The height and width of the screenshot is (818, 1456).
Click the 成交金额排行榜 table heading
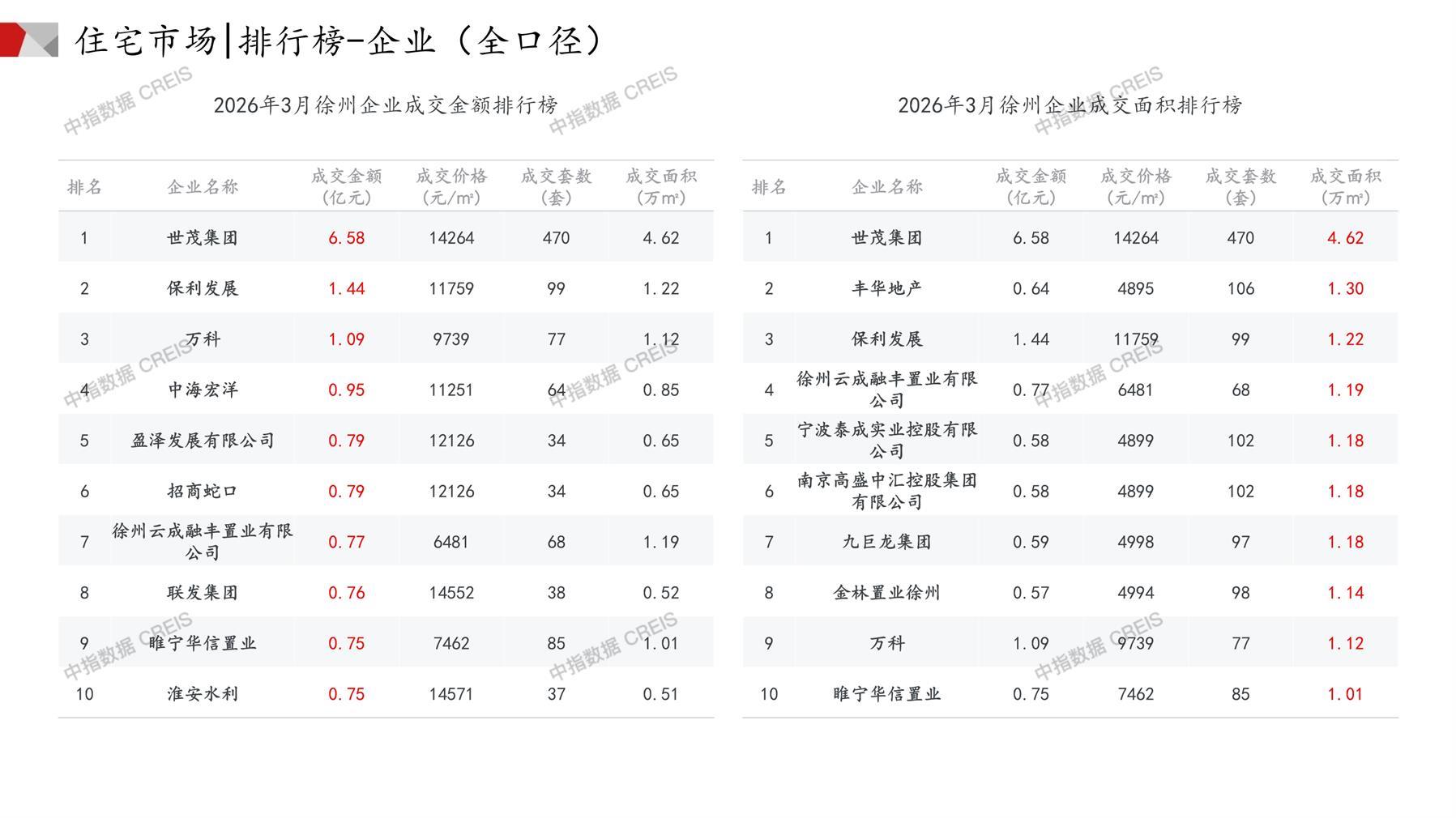[x=386, y=105]
